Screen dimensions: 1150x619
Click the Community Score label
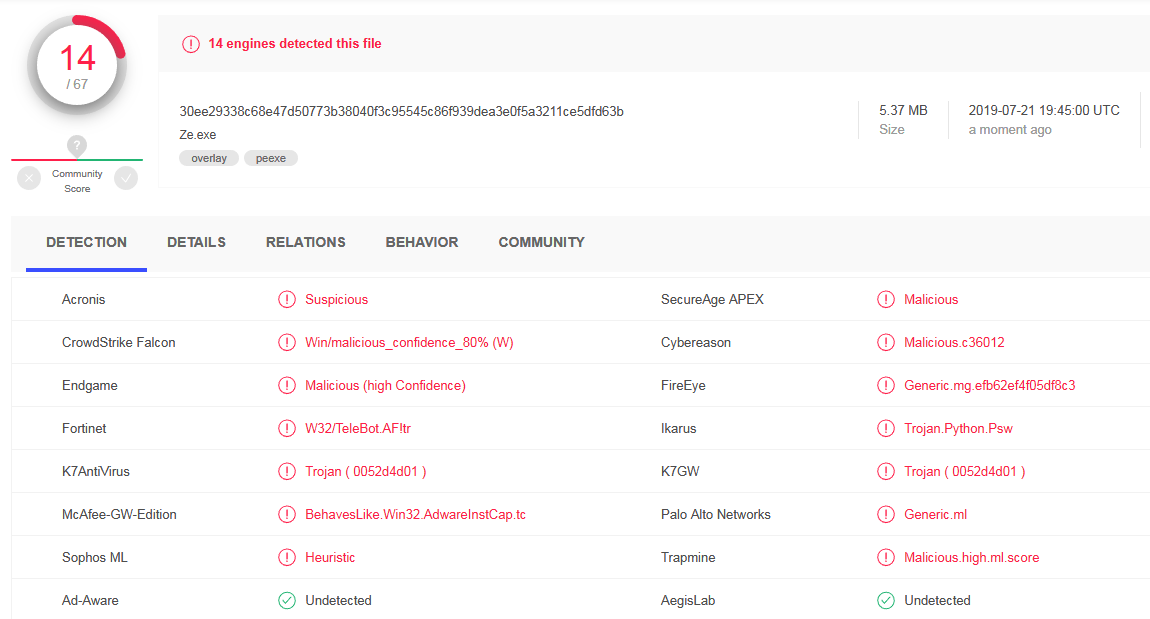[x=77, y=181]
